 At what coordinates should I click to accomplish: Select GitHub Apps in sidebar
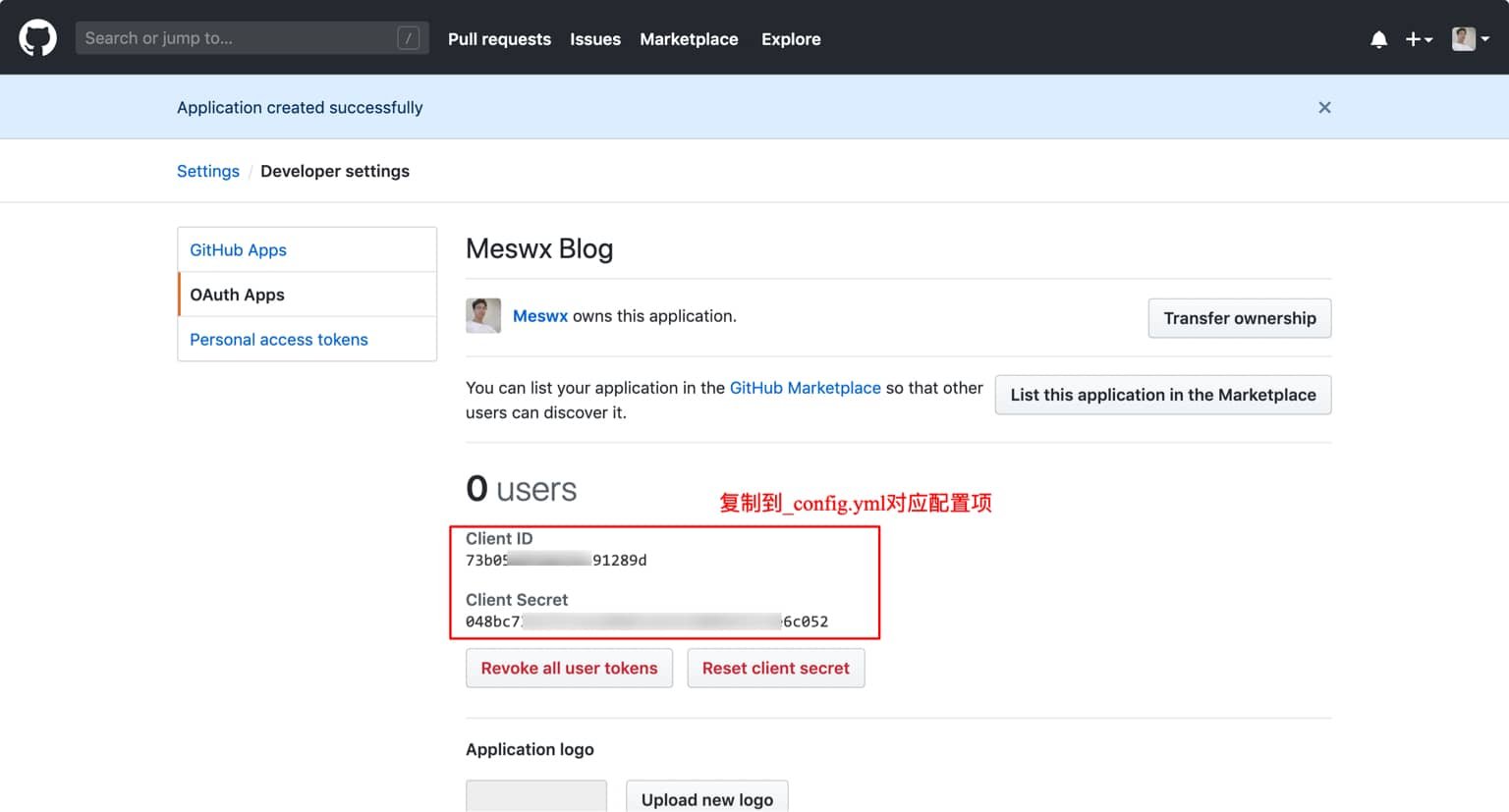(307, 249)
